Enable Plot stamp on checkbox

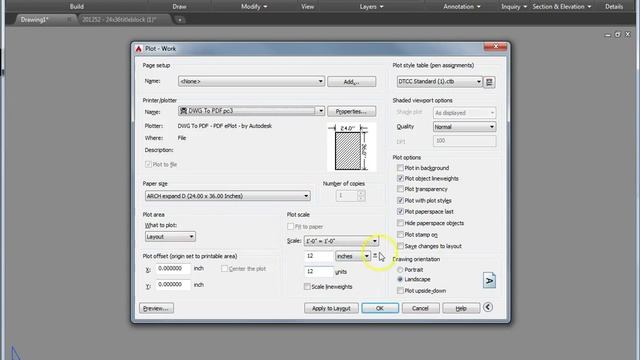(x=400, y=235)
